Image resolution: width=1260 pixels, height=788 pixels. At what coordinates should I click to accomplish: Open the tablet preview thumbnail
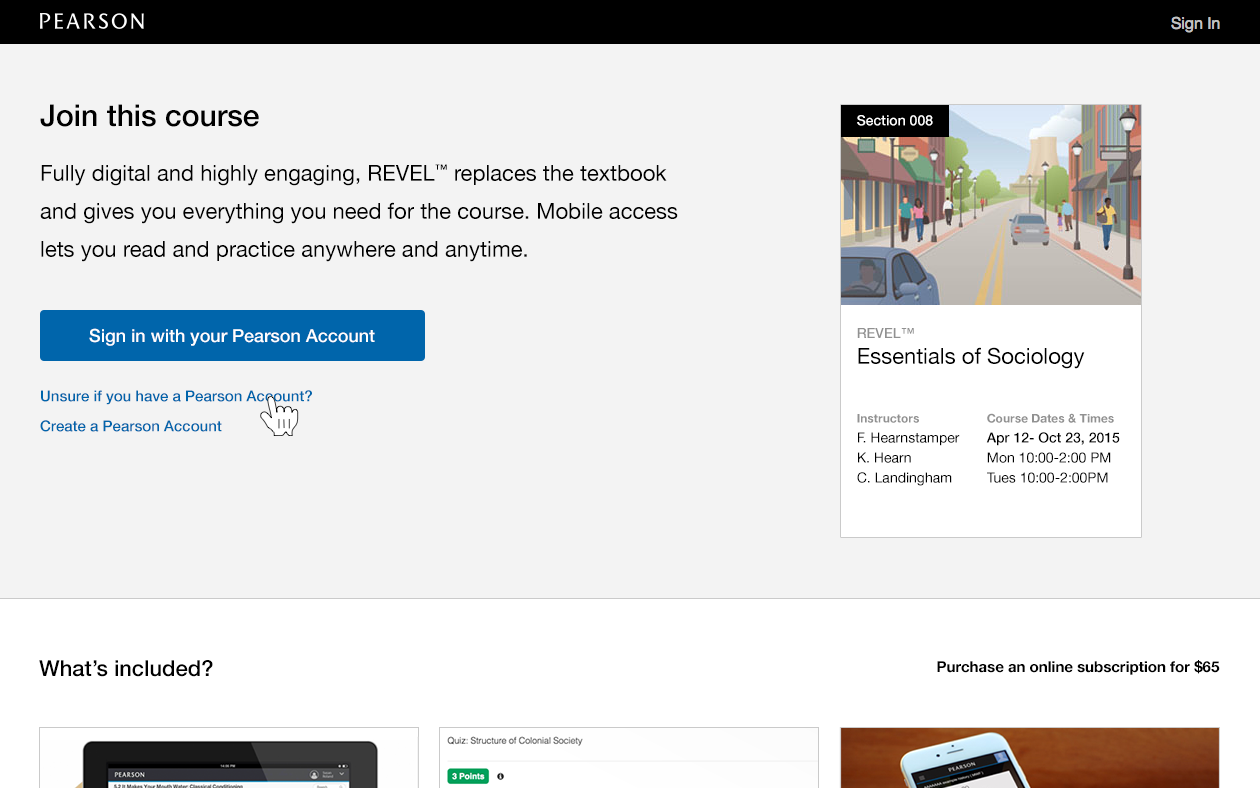tap(229, 758)
